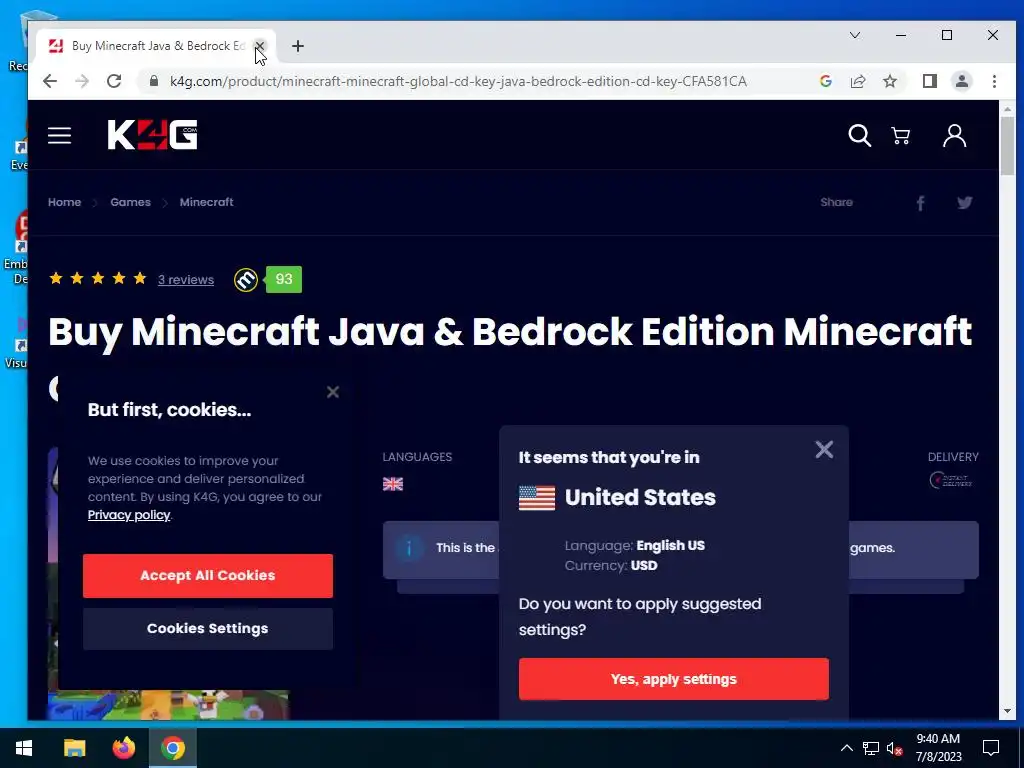Open the 3 reviews link
Screen dimensions: 1024x768
185,280
